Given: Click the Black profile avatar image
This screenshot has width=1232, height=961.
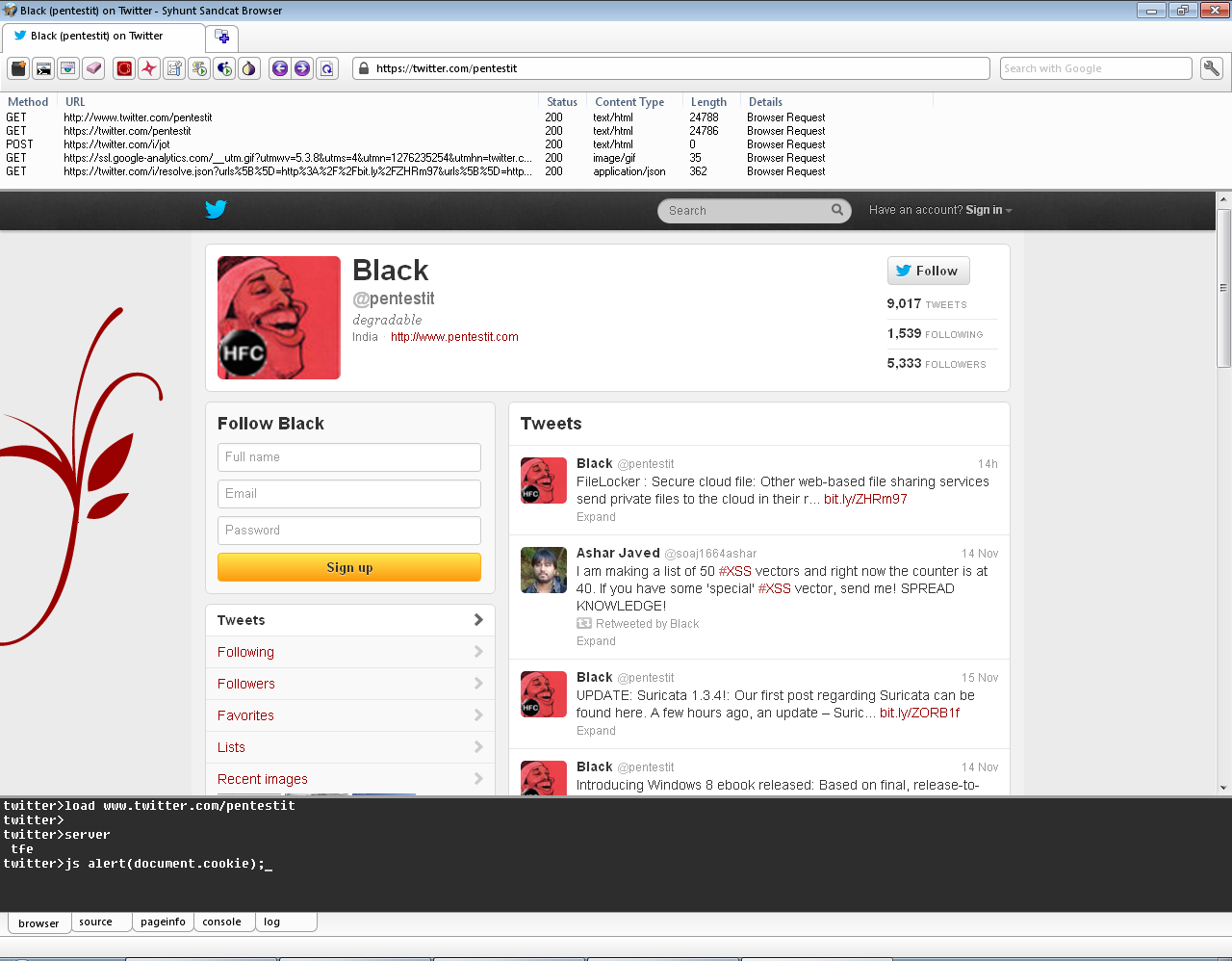Looking at the screenshot, I should pyautogui.click(x=279, y=318).
